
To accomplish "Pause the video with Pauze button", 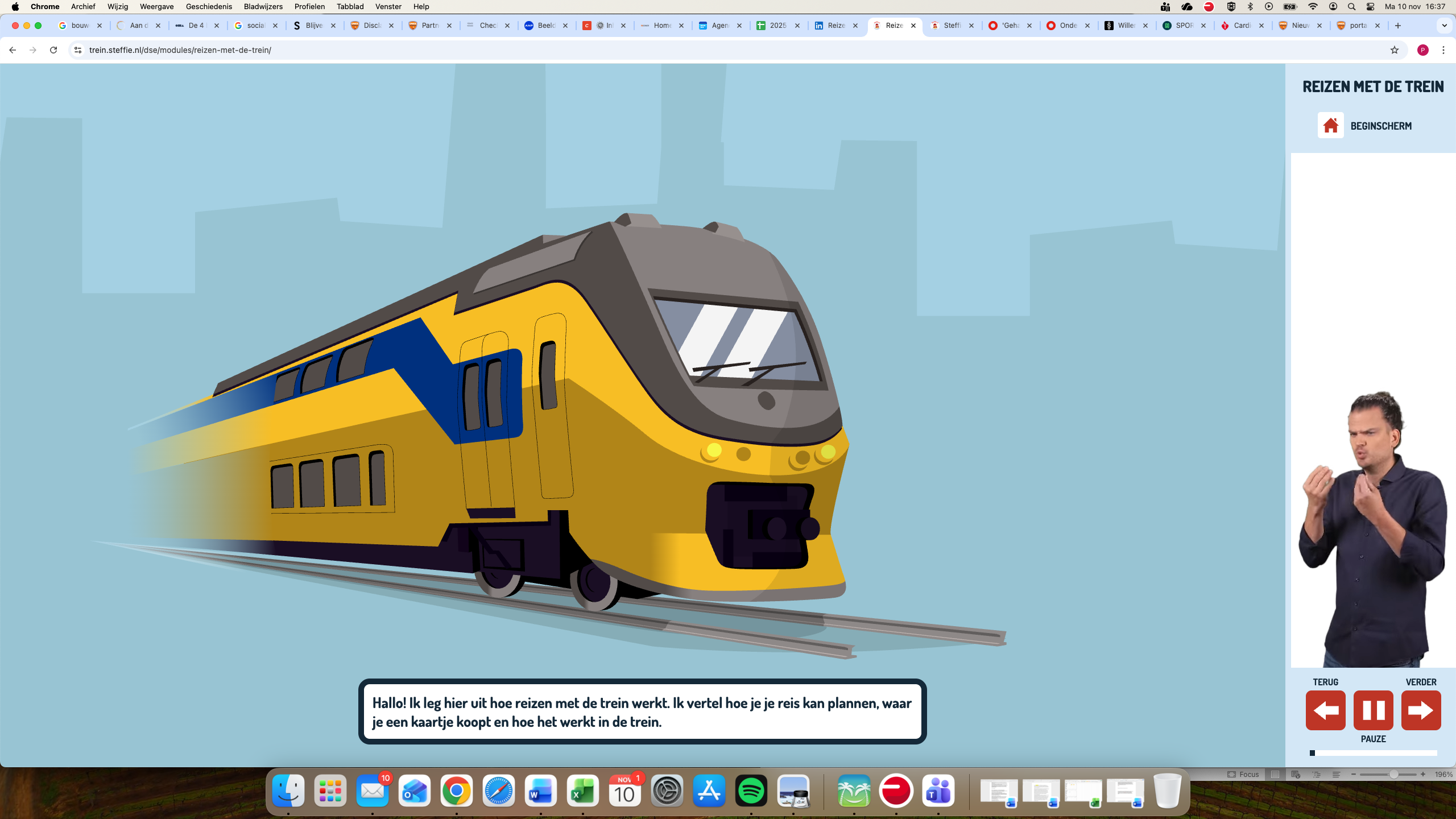I will pos(1373,710).
